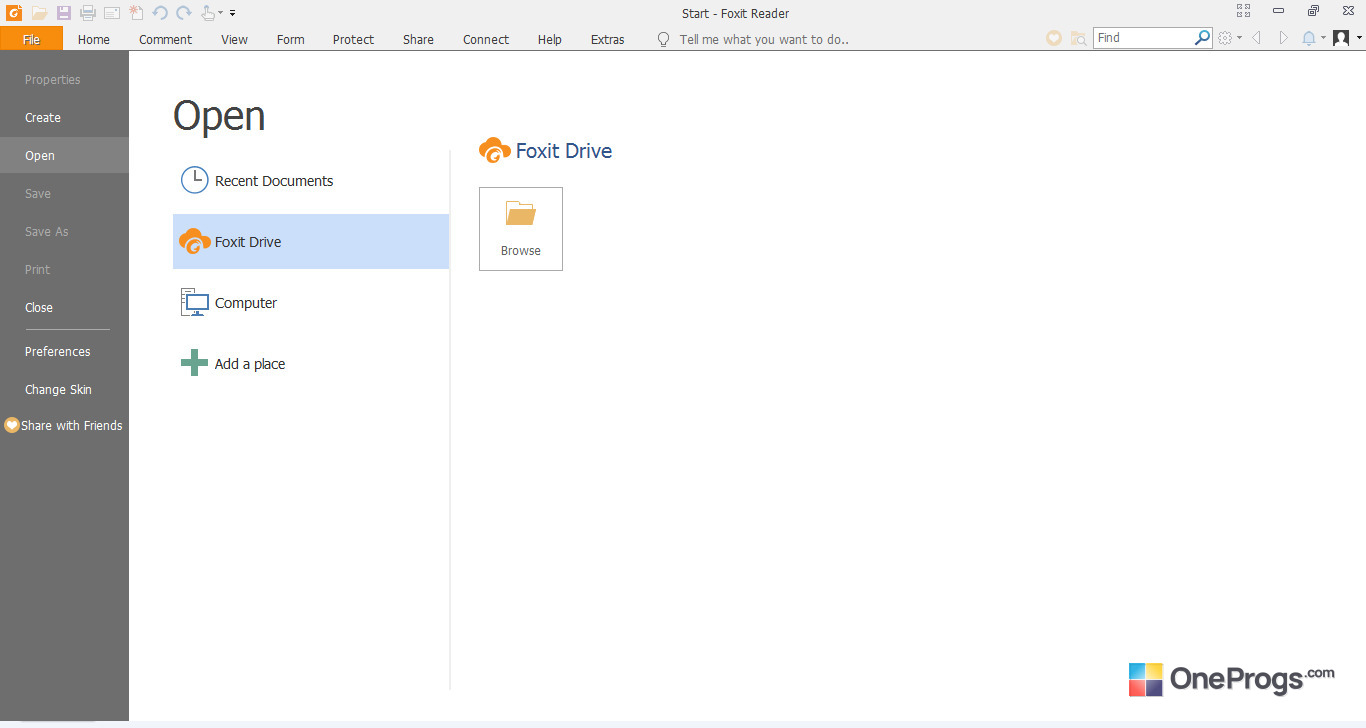This screenshot has width=1366, height=728.
Task: Switch to the View ribbon tab
Action: coord(235,39)
